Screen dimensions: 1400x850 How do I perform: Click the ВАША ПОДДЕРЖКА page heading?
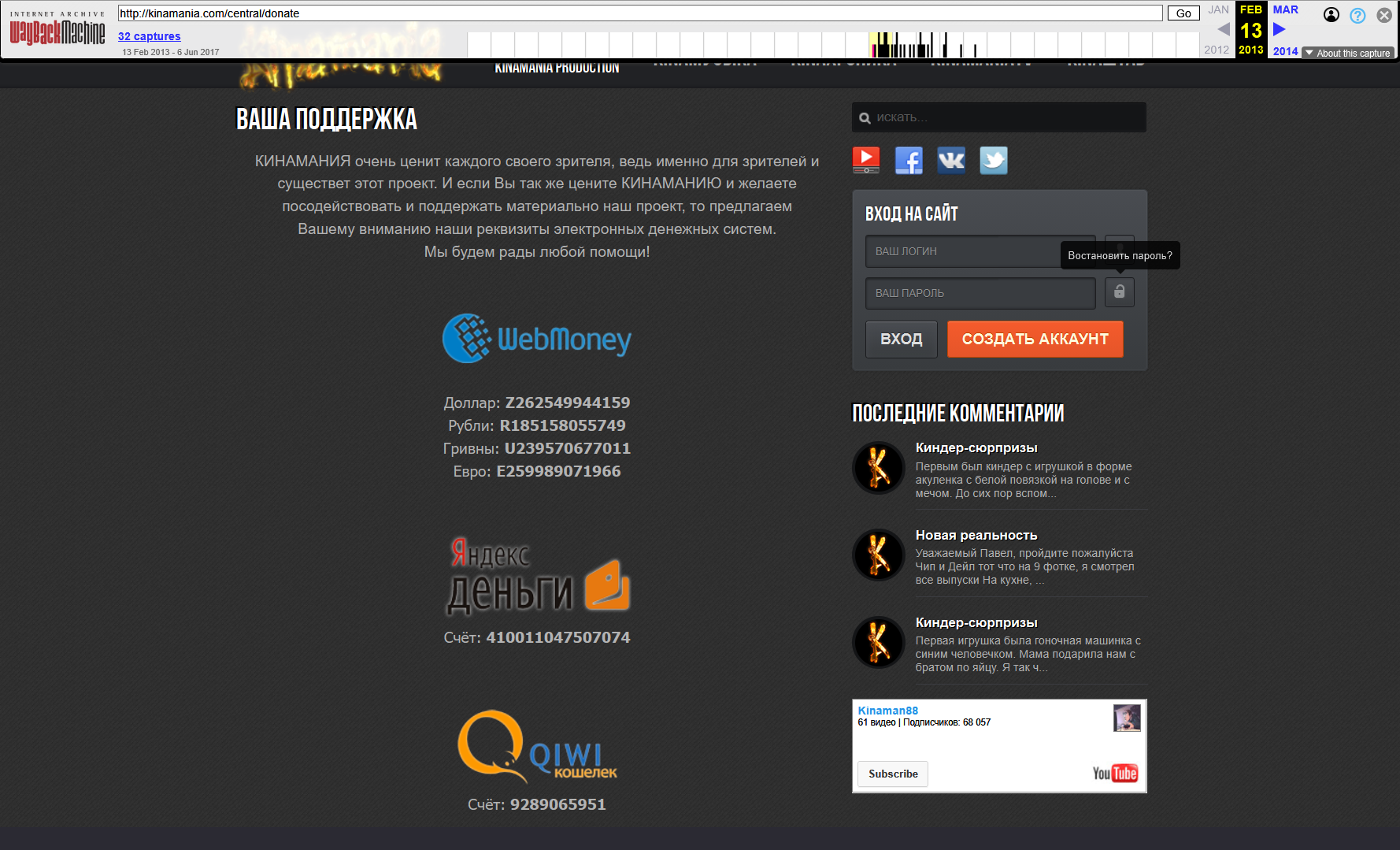(x=327, y=119)
